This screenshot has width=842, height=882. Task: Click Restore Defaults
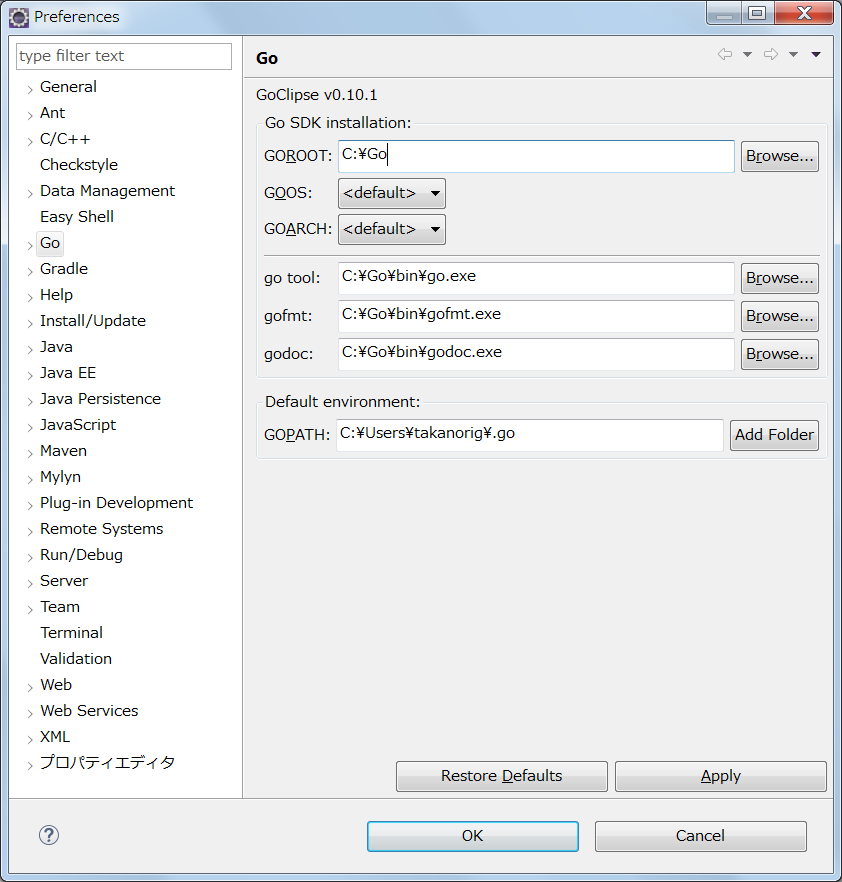[501, 776]
